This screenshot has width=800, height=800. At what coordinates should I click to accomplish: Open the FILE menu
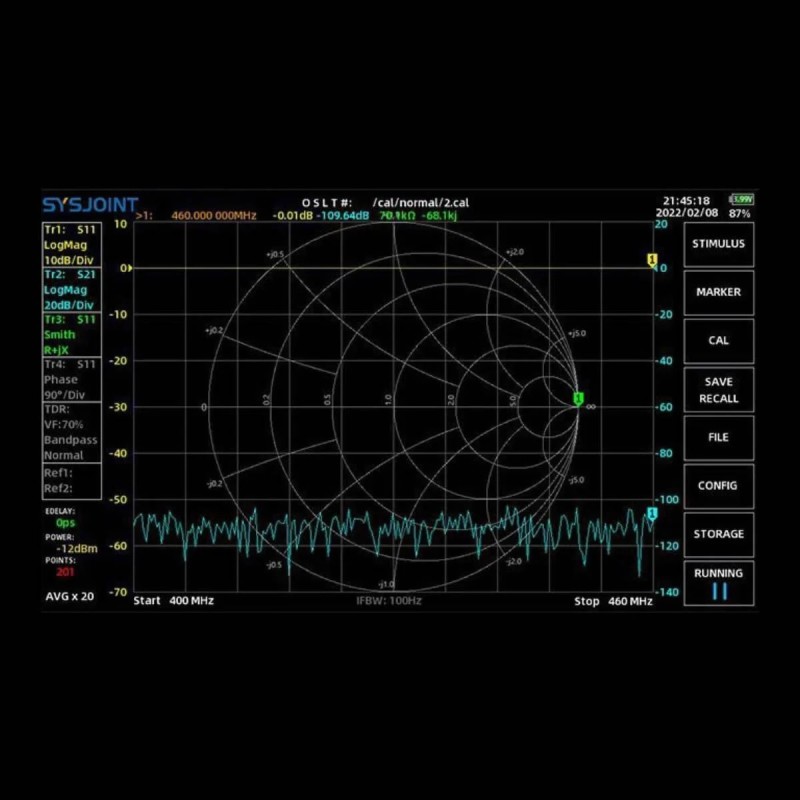718,438
